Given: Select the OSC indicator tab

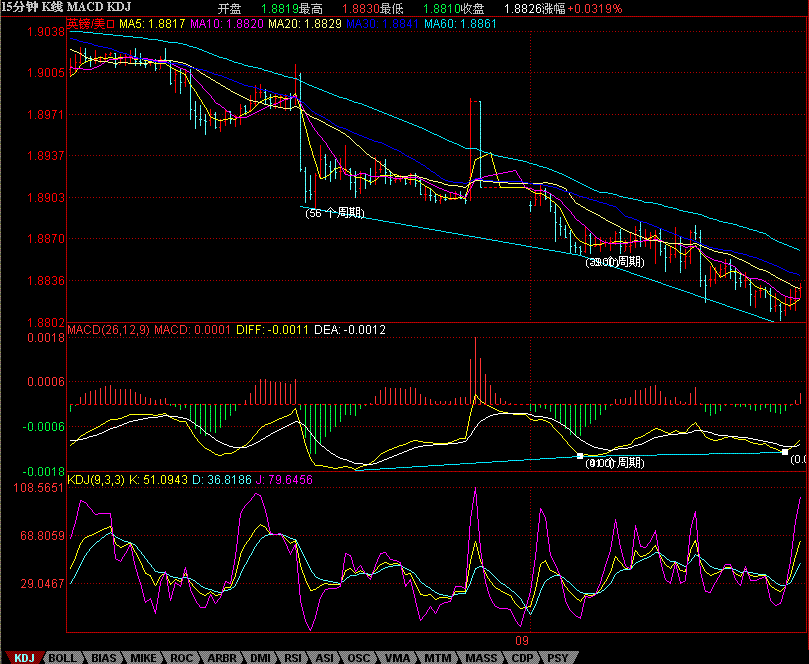Looking at the screenshot, I should [360, 657].
